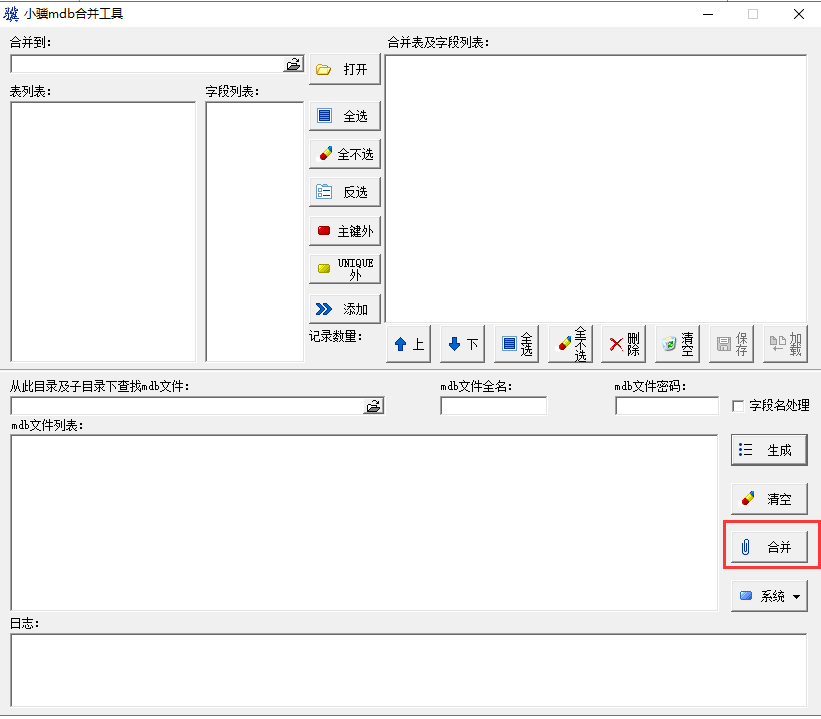Click inside the 日志 log area
The height and width of the screenshot is (719, 821).
(x=409, y=670)
